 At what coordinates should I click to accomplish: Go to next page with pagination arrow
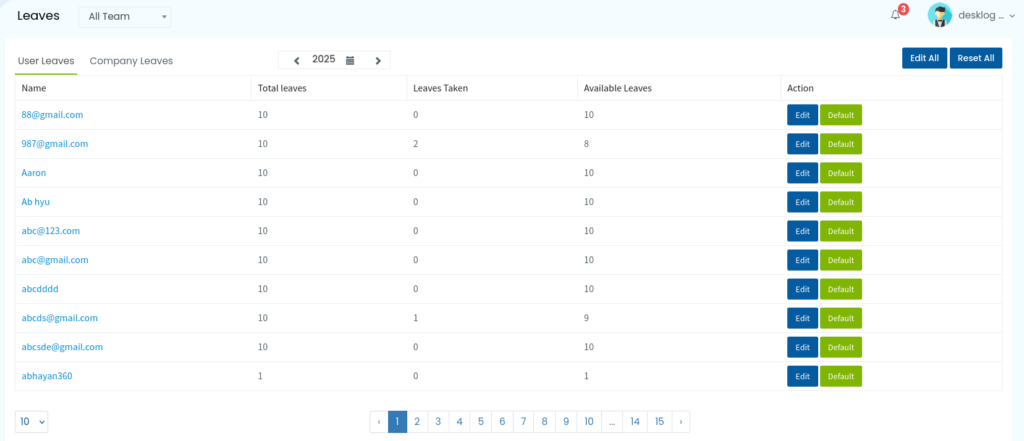click(680, 422)
